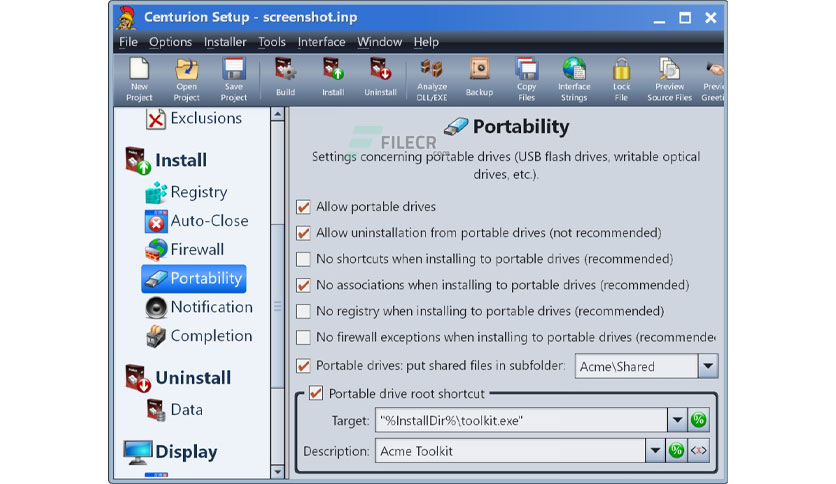Click the Acme\Shared subfolder text box
The width and height of the screenshot is (836, 484).
[637, 366]
